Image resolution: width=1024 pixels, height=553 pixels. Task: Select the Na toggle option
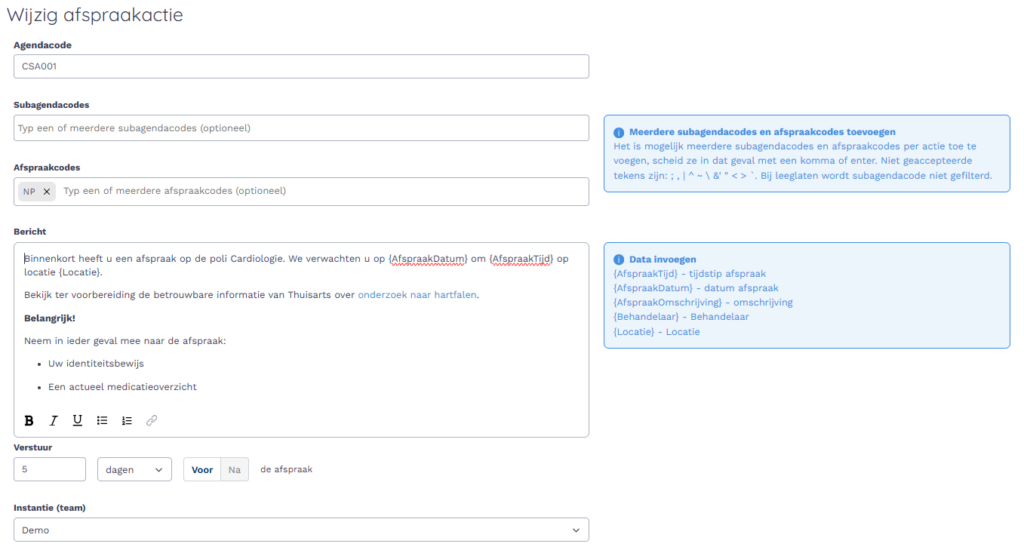pyautogui.click(x=234, y=469)
